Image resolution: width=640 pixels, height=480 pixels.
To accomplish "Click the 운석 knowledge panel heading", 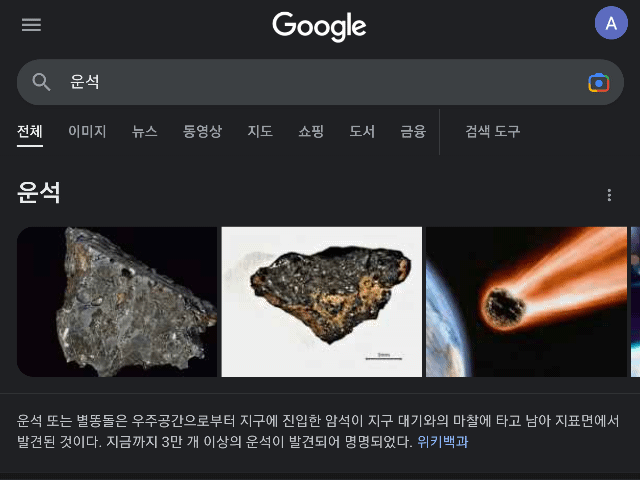I will (39, 192).
